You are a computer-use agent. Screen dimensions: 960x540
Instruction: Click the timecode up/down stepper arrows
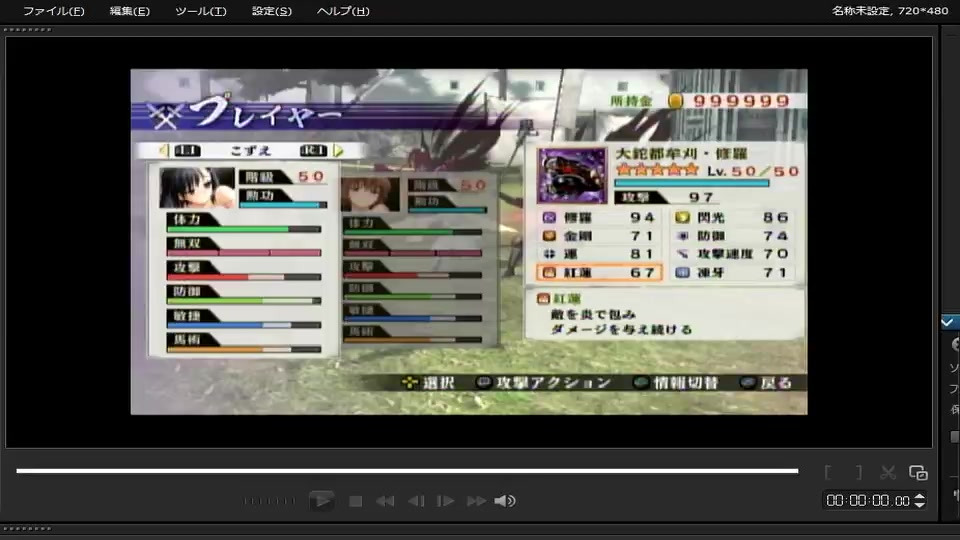coord(919,501)
